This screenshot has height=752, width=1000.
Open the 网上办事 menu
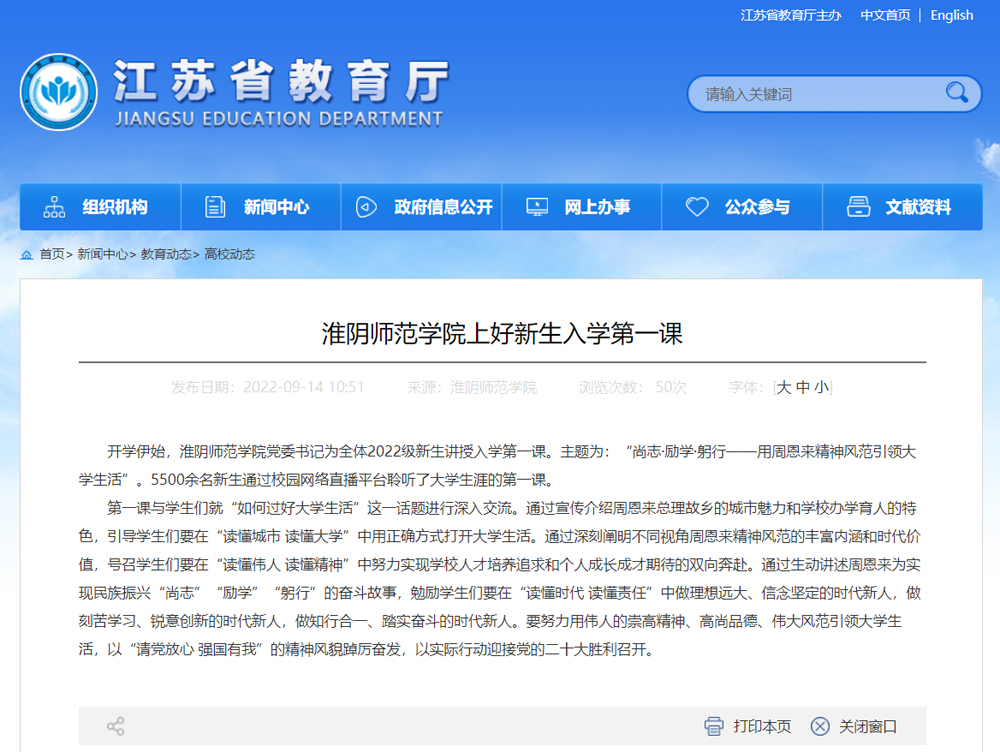pos(582,207)
